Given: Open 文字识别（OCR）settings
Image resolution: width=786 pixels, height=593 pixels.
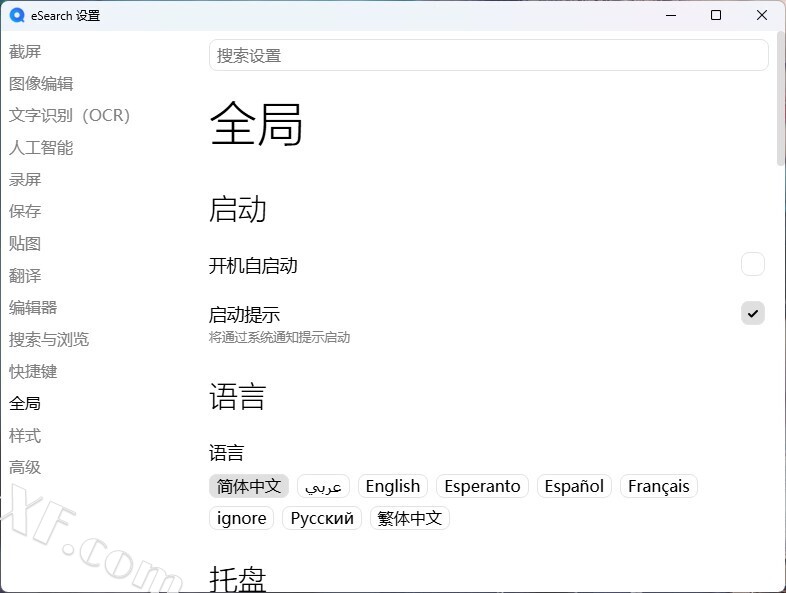Looking at the screenshot, I should tap(69, 116).
